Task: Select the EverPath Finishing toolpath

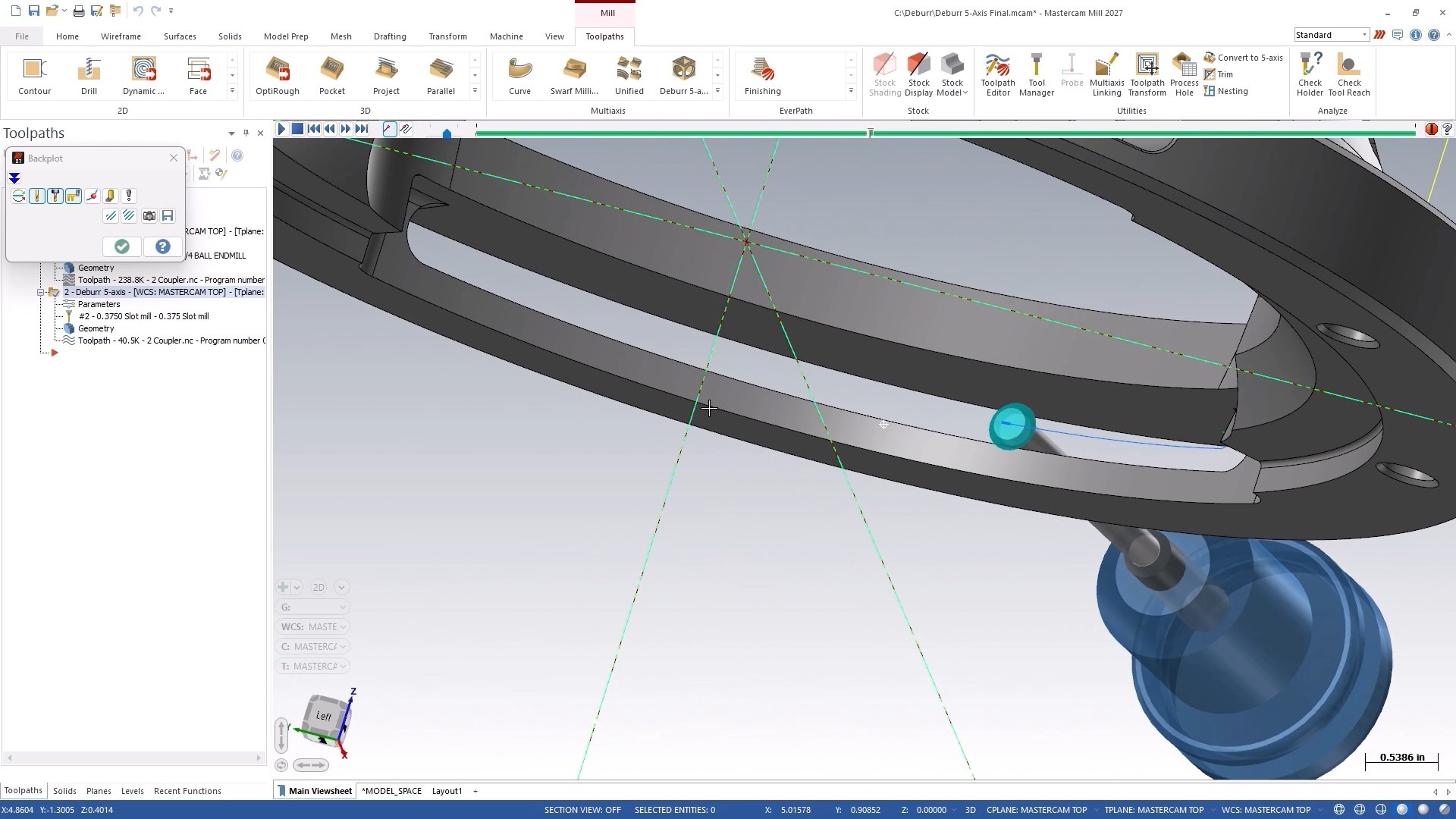Action: point(762,76)
